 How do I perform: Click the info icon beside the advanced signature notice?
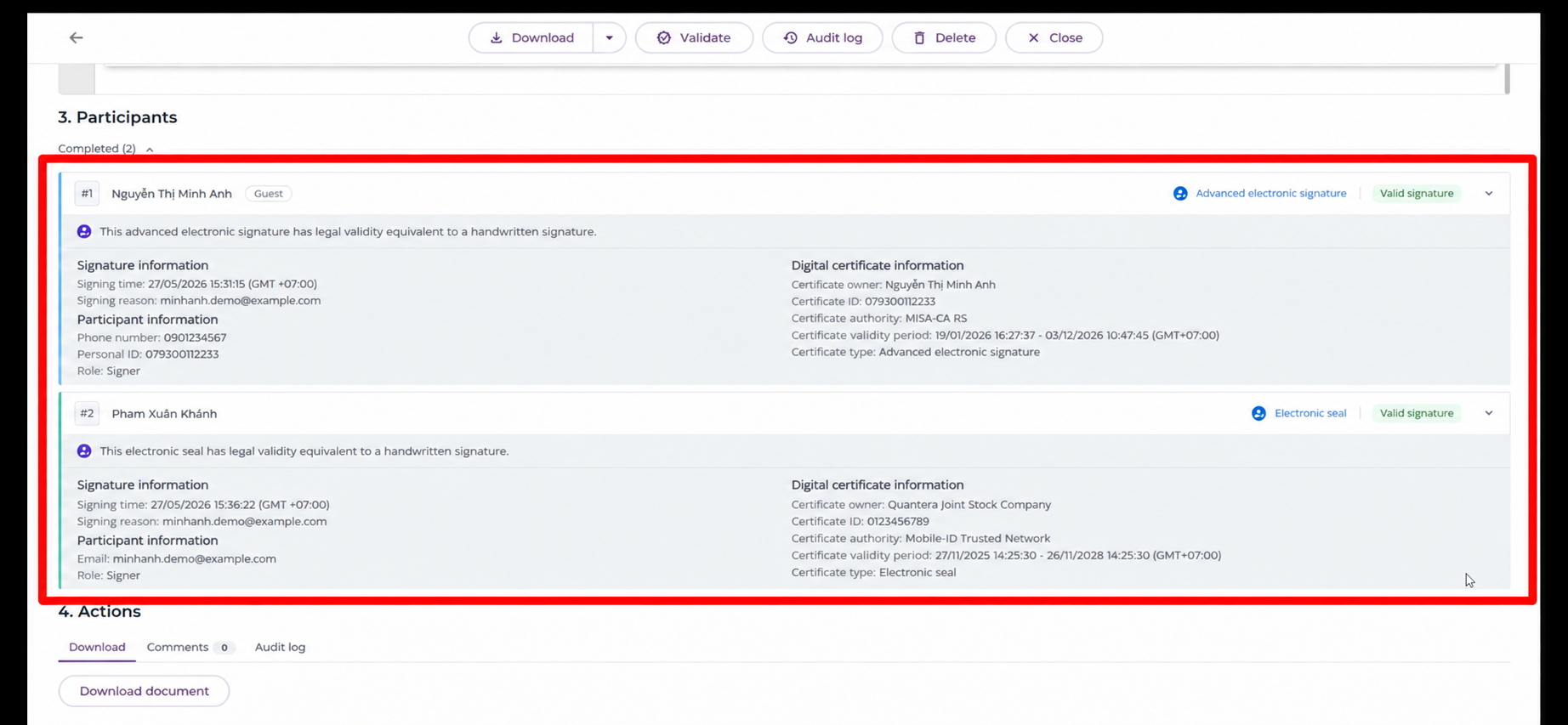(x=84, y=231)
